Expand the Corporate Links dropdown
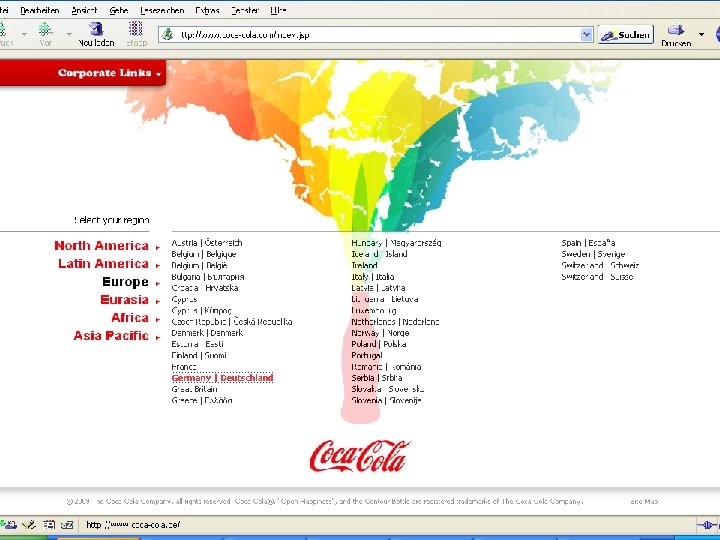The width and height of the screenshot is (720, 540). 109,73
